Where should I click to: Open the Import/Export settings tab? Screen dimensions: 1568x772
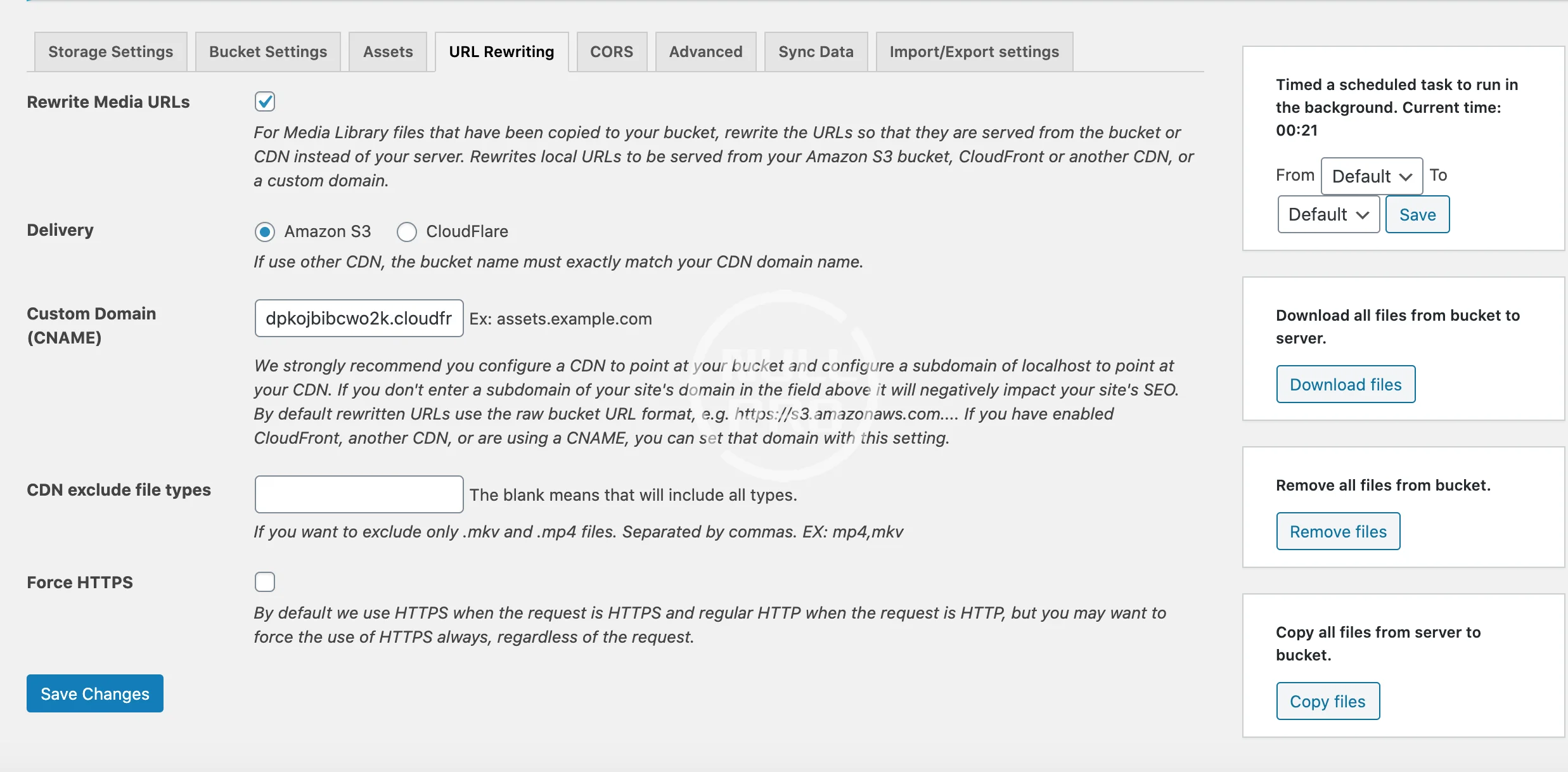974,52
